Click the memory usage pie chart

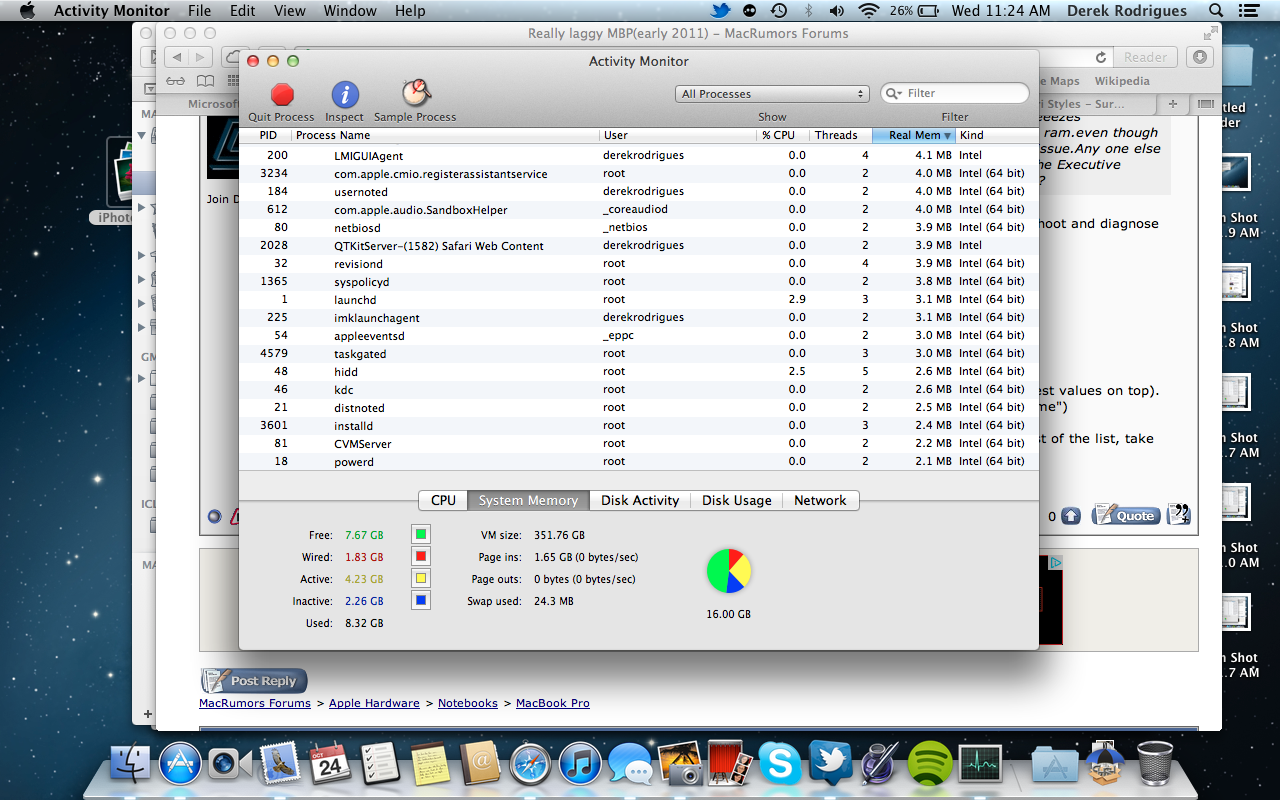pyautogui.click(x=729, y=571)
